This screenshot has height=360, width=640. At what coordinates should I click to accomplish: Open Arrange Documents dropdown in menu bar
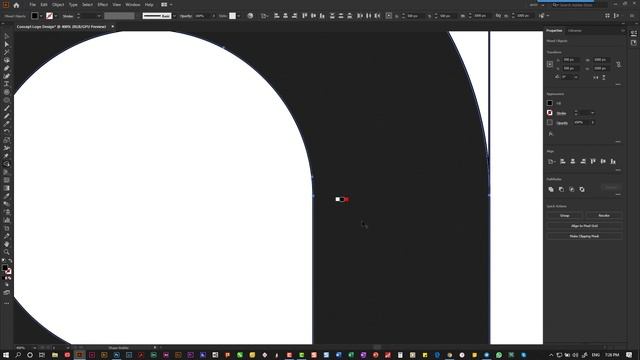click(166, 5)
